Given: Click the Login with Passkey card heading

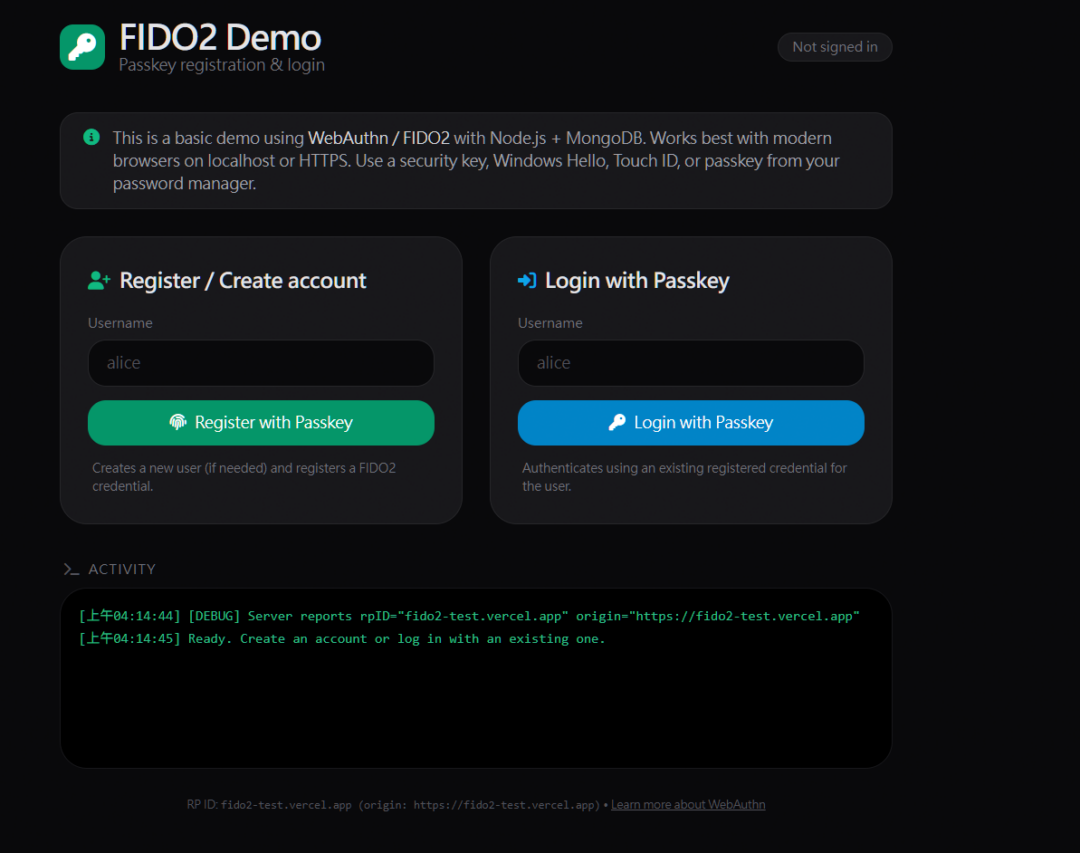Looking at the screenshot, I should click(637, 280).
